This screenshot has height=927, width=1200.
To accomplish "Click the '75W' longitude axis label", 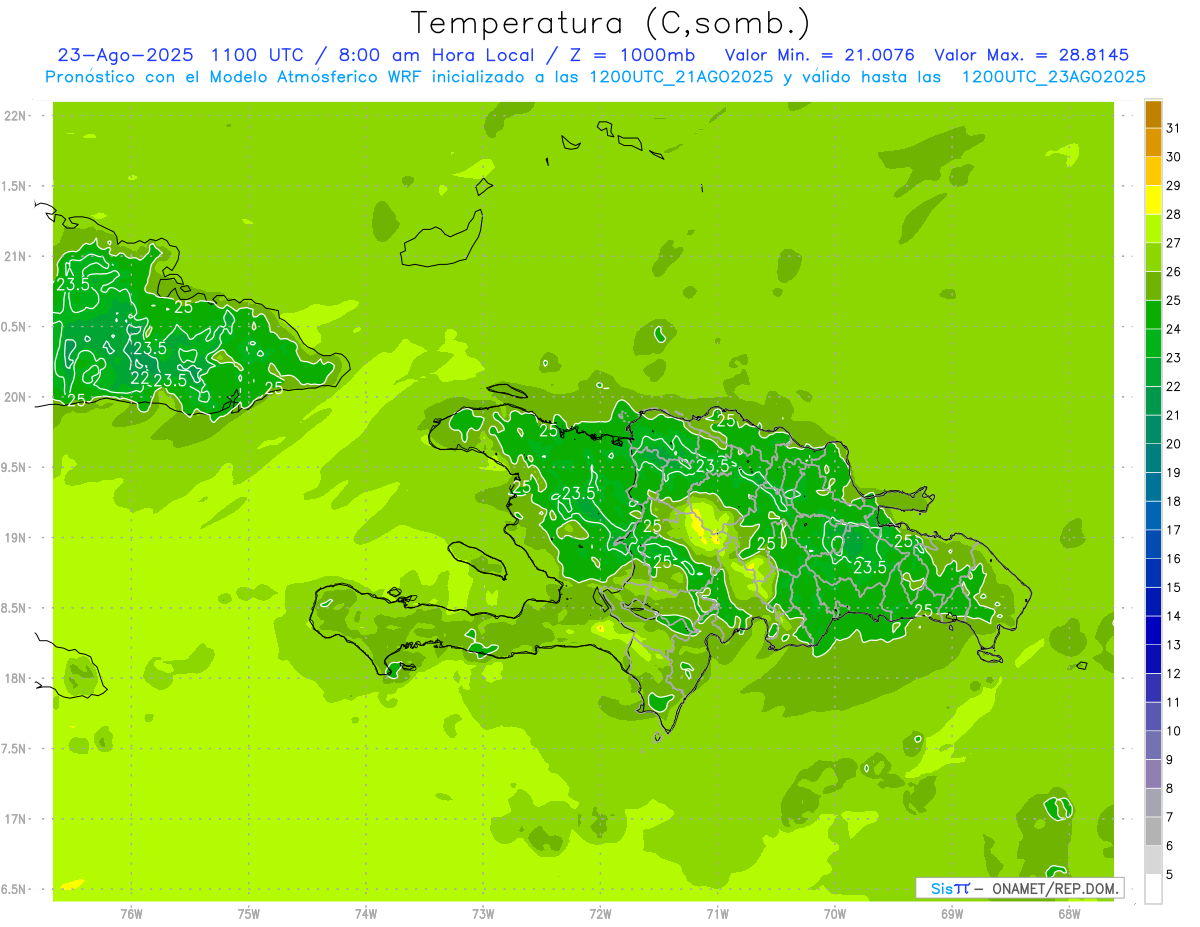I will (249, 914).
